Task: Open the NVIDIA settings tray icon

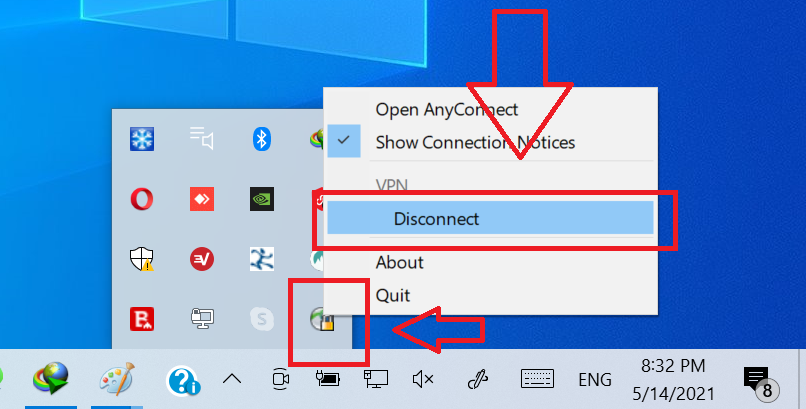Action: [262, 199]
